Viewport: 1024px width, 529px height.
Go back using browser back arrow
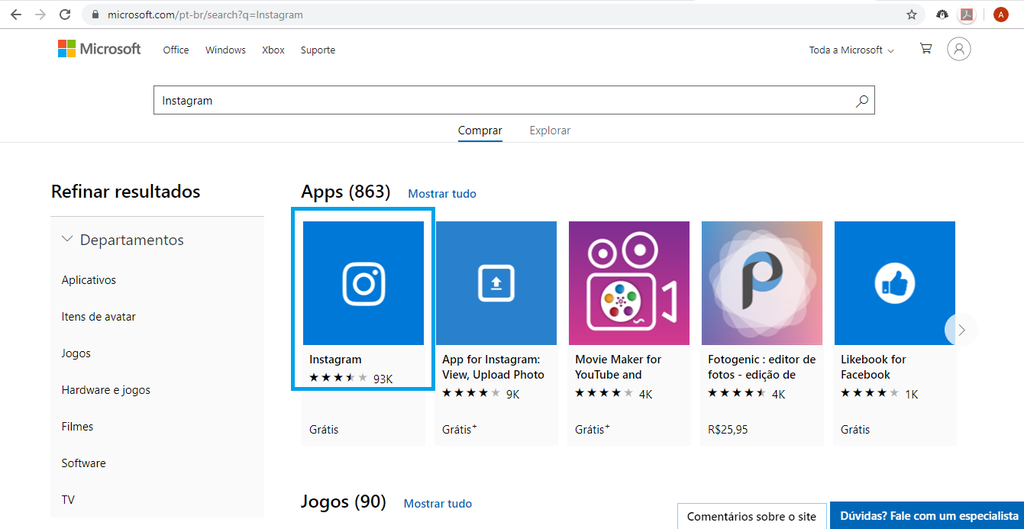coord(16,14)
